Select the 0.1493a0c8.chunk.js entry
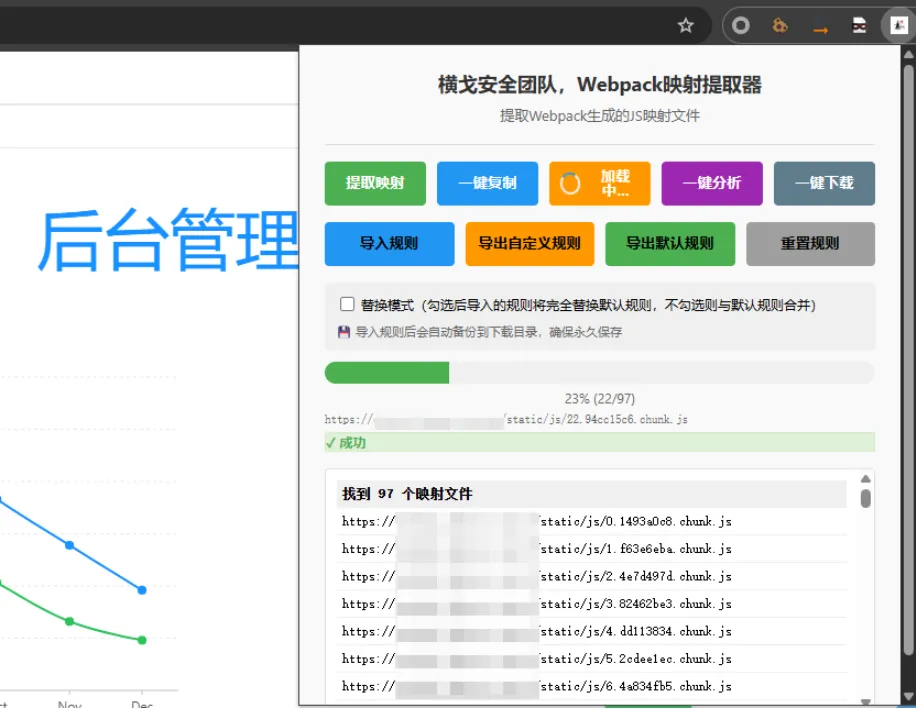Screen dimensions: 916x709 point(592,522)
